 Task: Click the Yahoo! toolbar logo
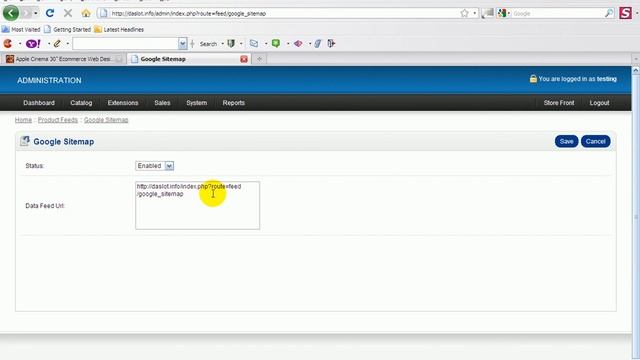33,43
